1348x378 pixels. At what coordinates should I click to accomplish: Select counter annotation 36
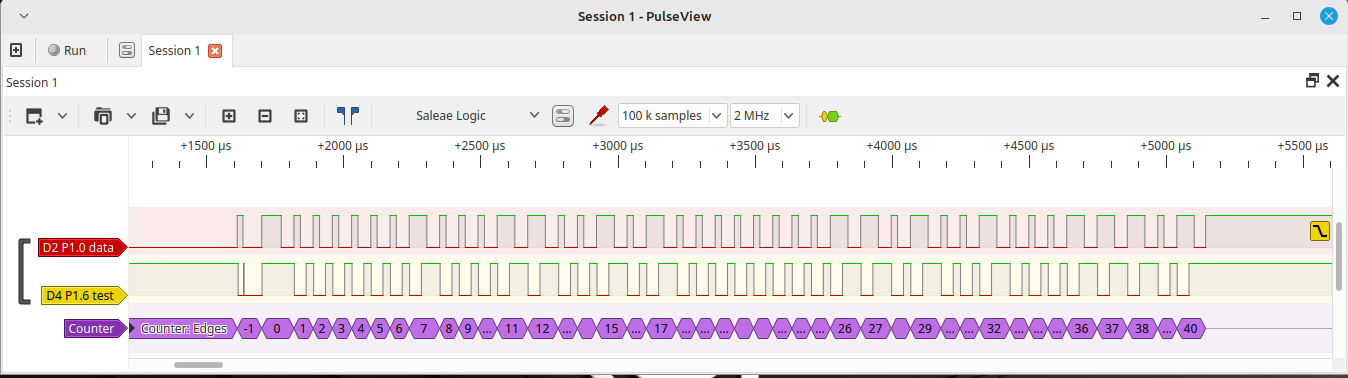[x=1080, y=328]
